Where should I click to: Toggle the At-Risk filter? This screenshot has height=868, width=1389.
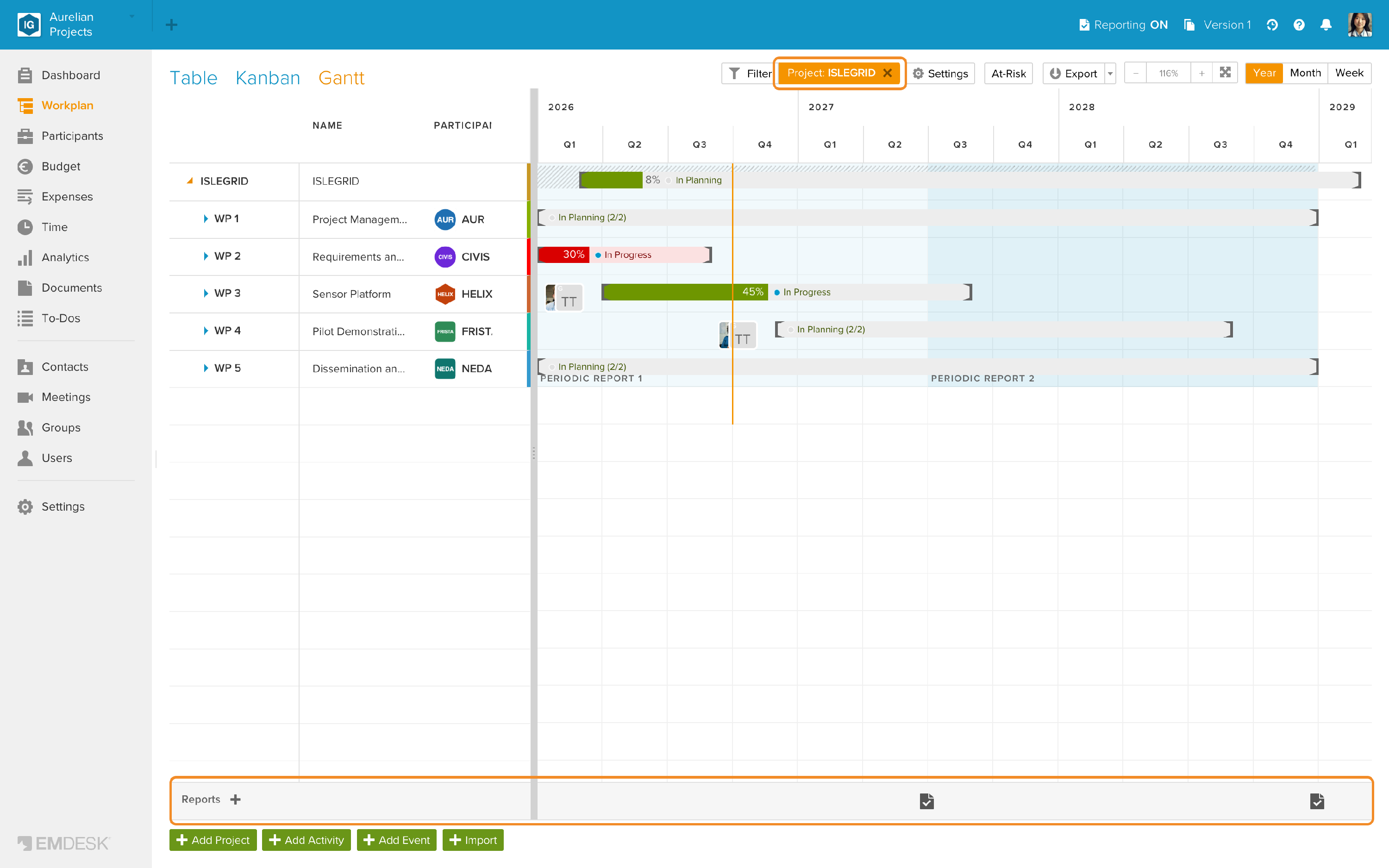pyautogui.click(x=1008, y=74)
